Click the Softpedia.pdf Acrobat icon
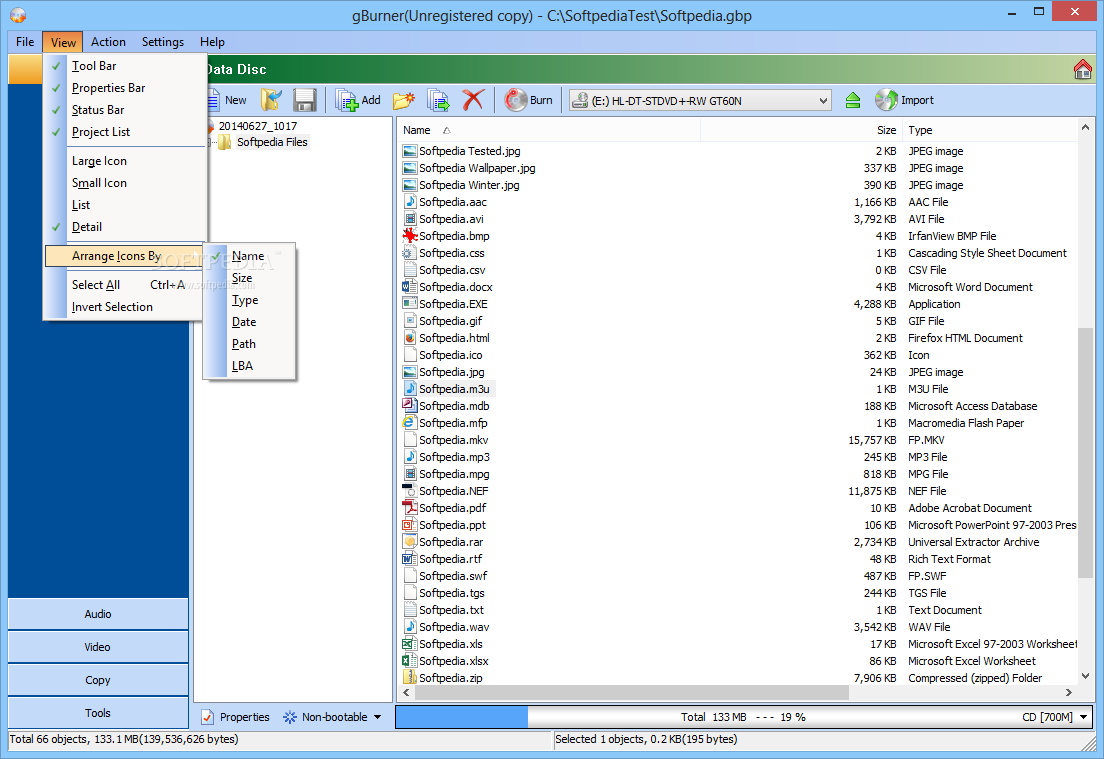 pos(410,508)
